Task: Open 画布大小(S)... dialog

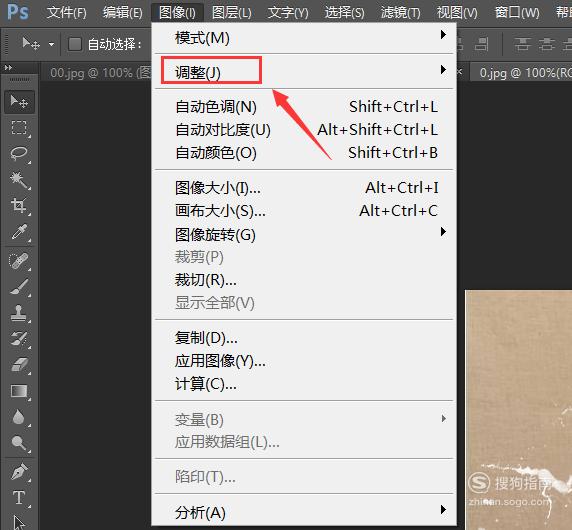Action: [304, 211]
